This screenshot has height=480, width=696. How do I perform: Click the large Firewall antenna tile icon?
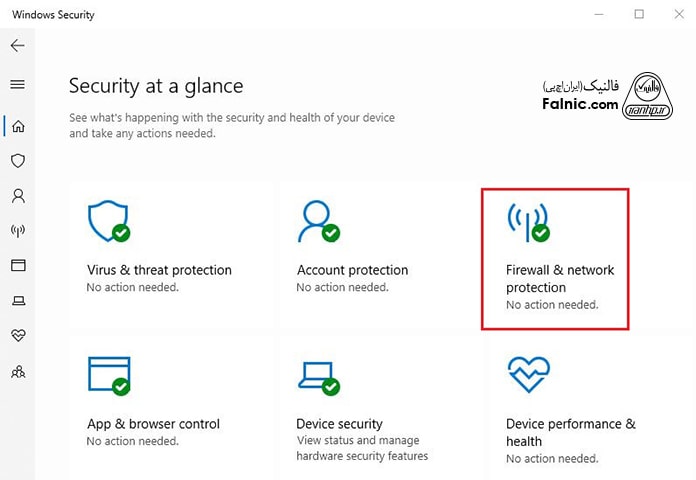528,221
